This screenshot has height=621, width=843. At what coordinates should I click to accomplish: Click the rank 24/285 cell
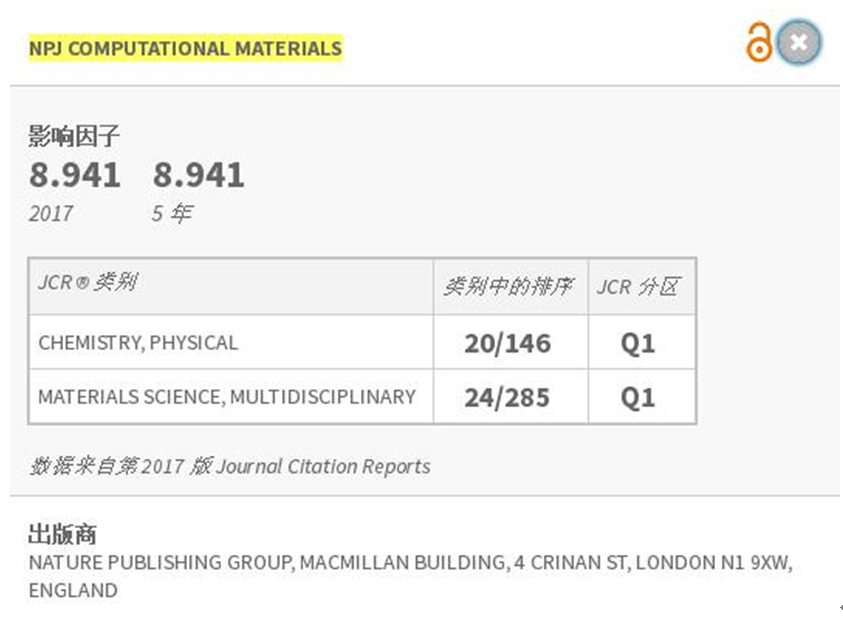[508, 398]
